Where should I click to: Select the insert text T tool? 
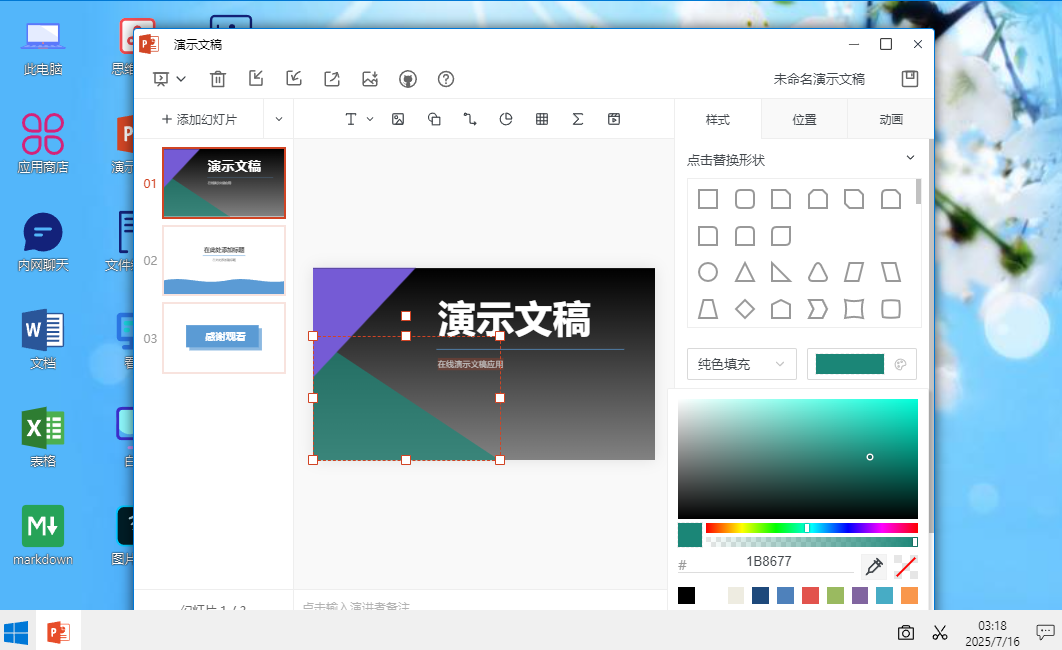click(351, 119)
